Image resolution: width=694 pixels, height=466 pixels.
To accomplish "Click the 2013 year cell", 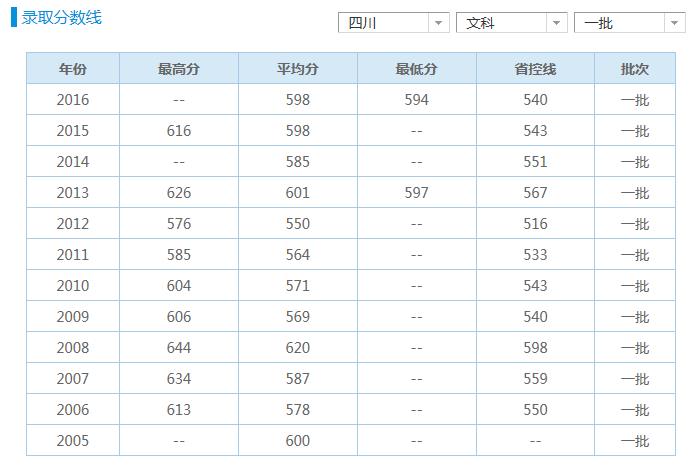I will point(73,193).
